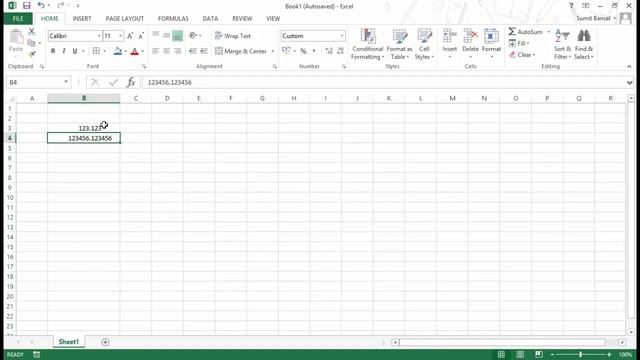Adjust the zoom slider handle
This screenshot has height=360, width=640.
pyautogui.click(x=580, y=354)
